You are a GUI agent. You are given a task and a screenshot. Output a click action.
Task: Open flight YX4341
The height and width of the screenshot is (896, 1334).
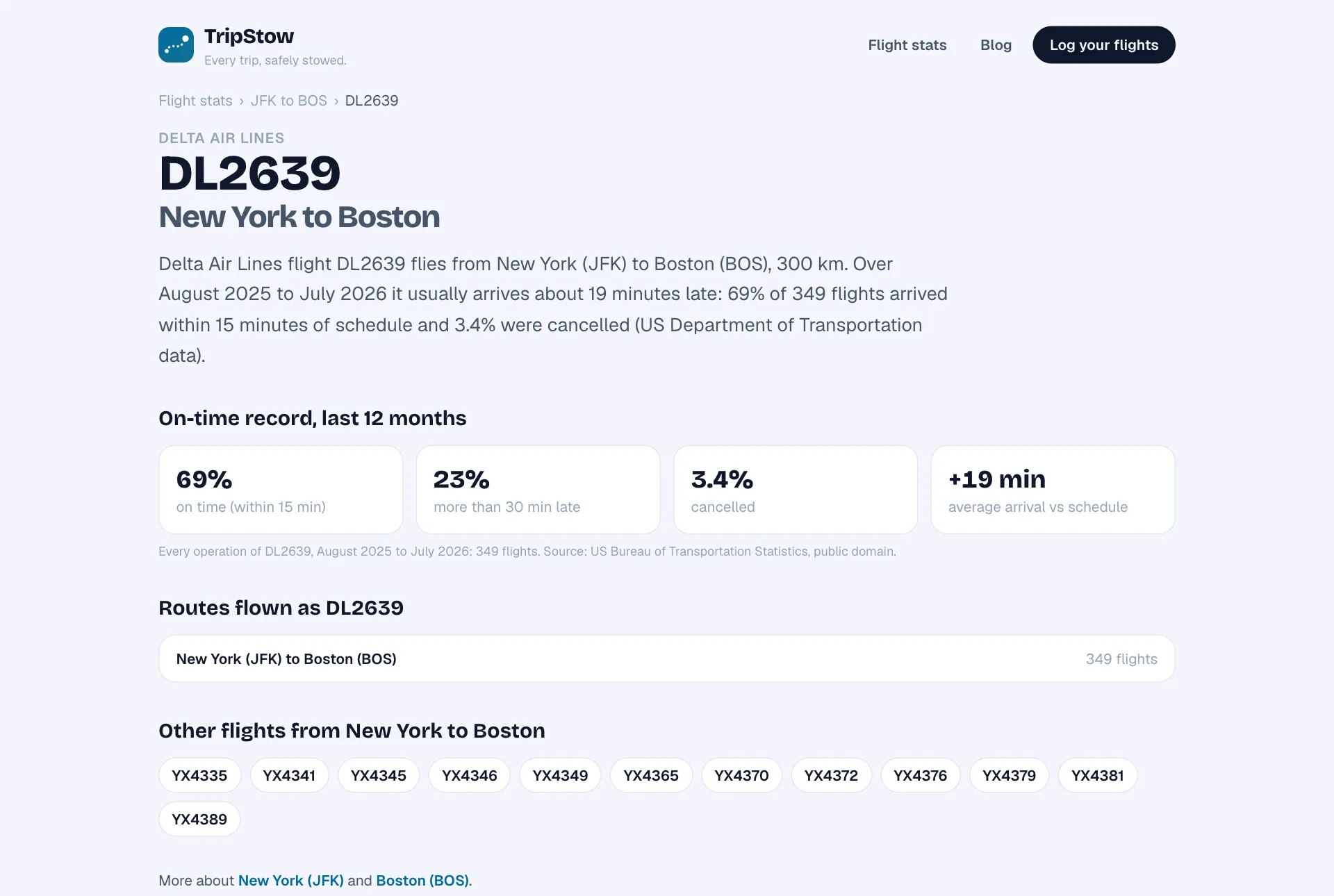289,775
